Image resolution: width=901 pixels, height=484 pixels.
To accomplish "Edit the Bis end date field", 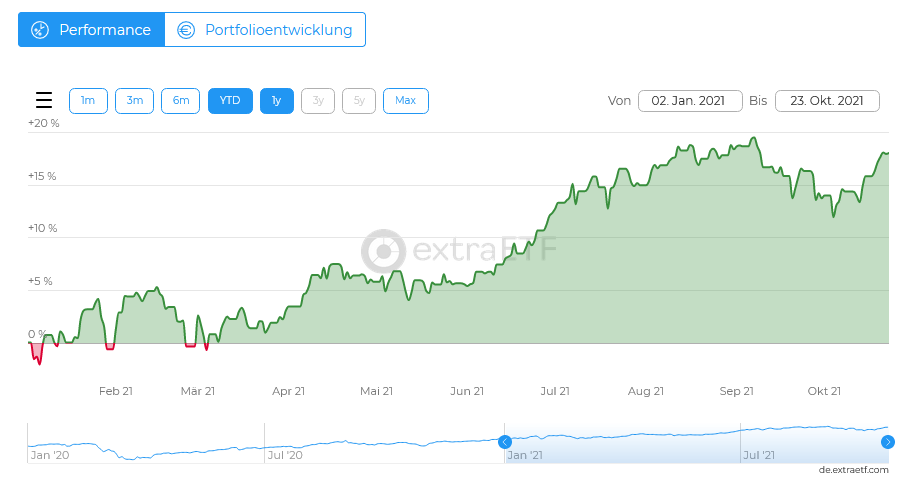I will [827, 101].
